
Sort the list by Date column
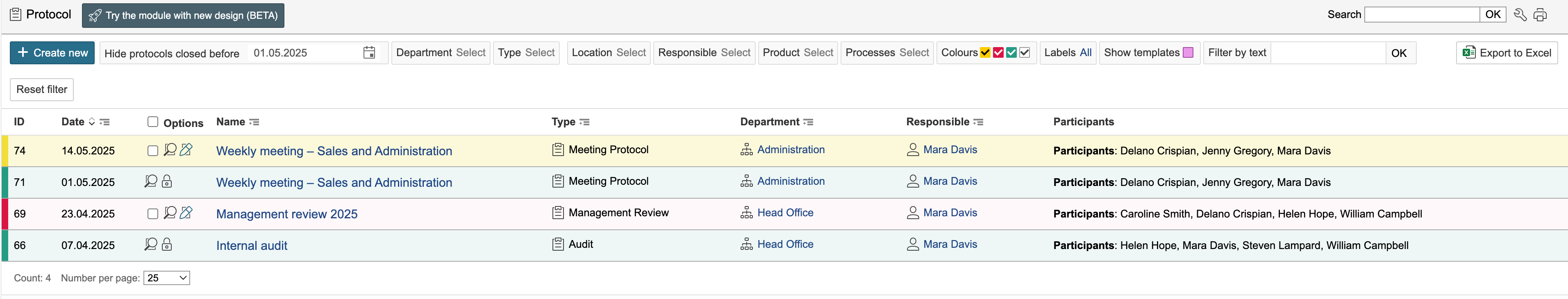[x=92, y=122]
